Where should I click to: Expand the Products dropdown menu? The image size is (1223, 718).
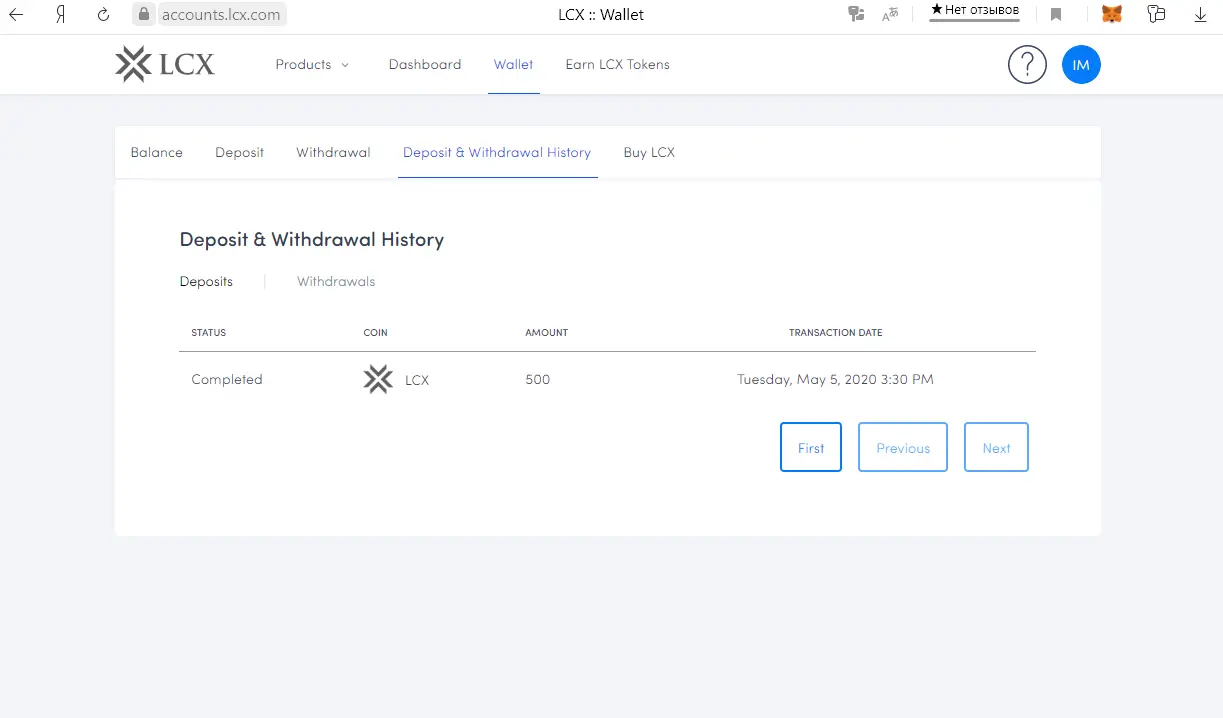pyautogui.click(x=312, y=64)
